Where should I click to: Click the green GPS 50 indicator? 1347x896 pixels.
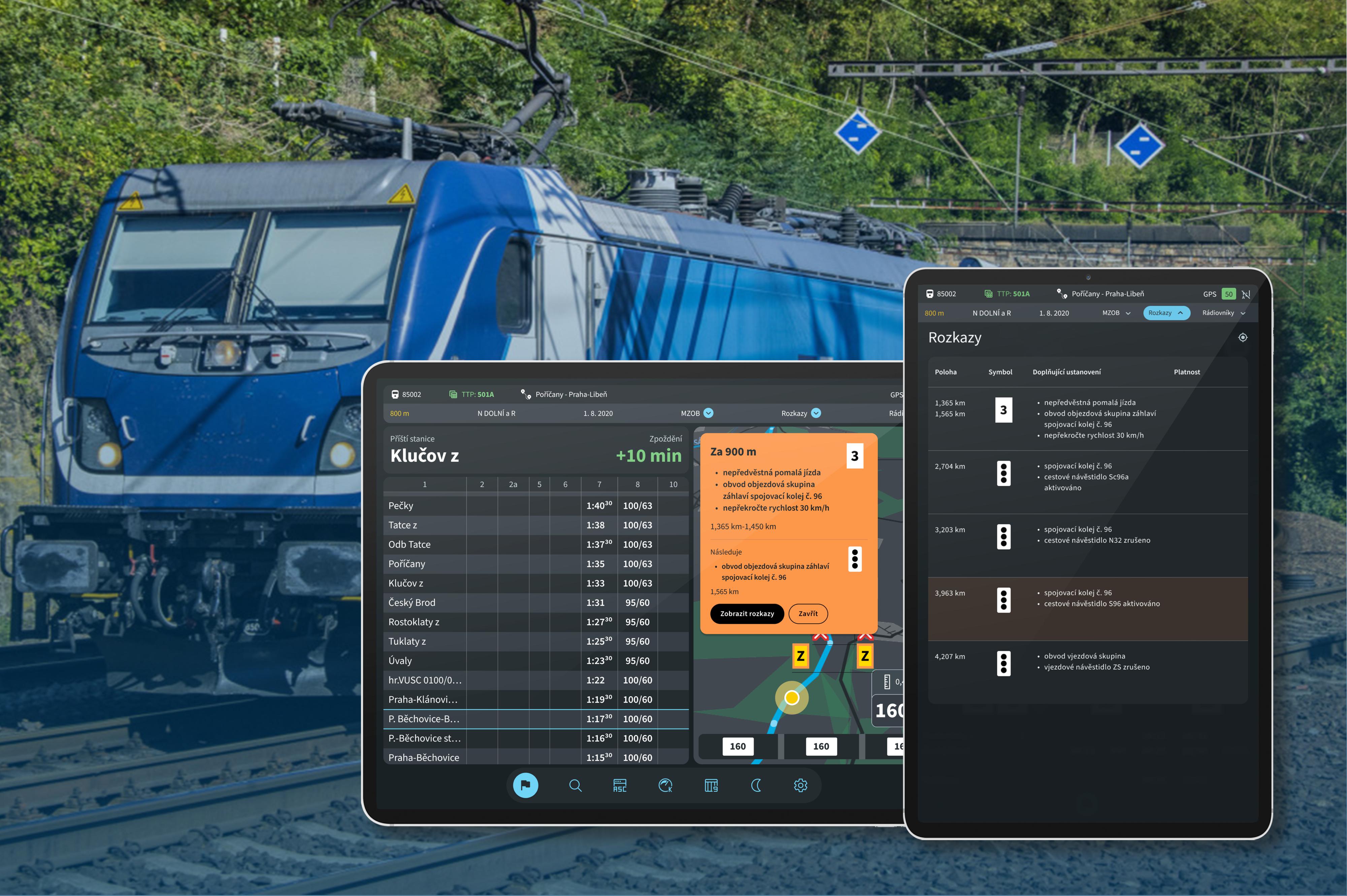point(1228,294)
